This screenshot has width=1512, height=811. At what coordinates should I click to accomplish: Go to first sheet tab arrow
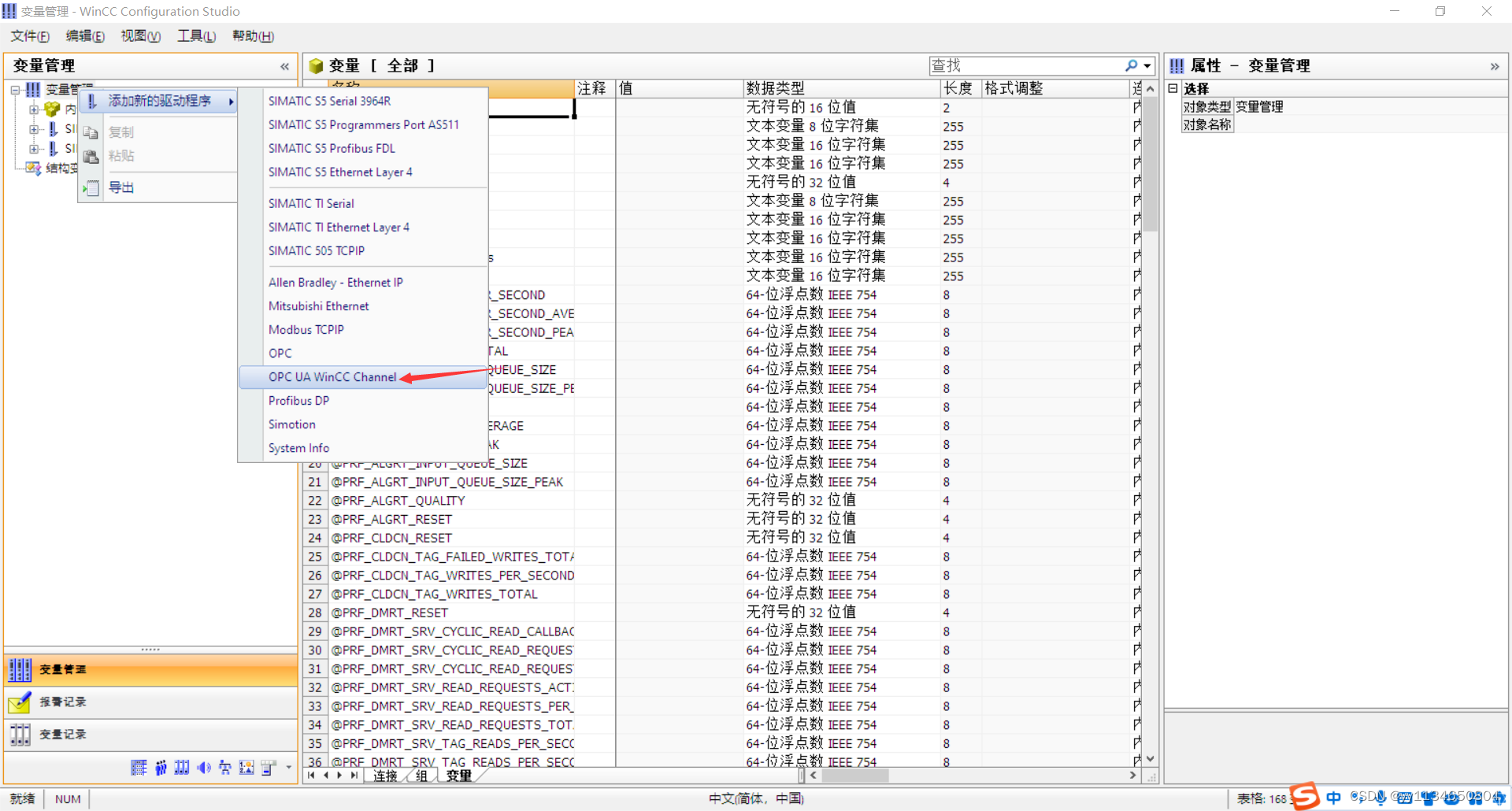coord(312,776)
